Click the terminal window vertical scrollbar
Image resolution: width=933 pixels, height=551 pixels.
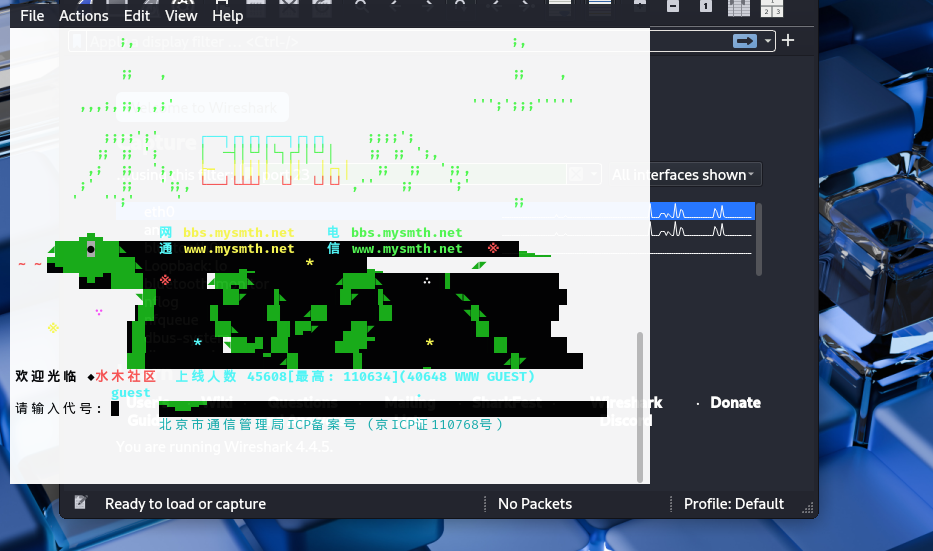point(640,407)
